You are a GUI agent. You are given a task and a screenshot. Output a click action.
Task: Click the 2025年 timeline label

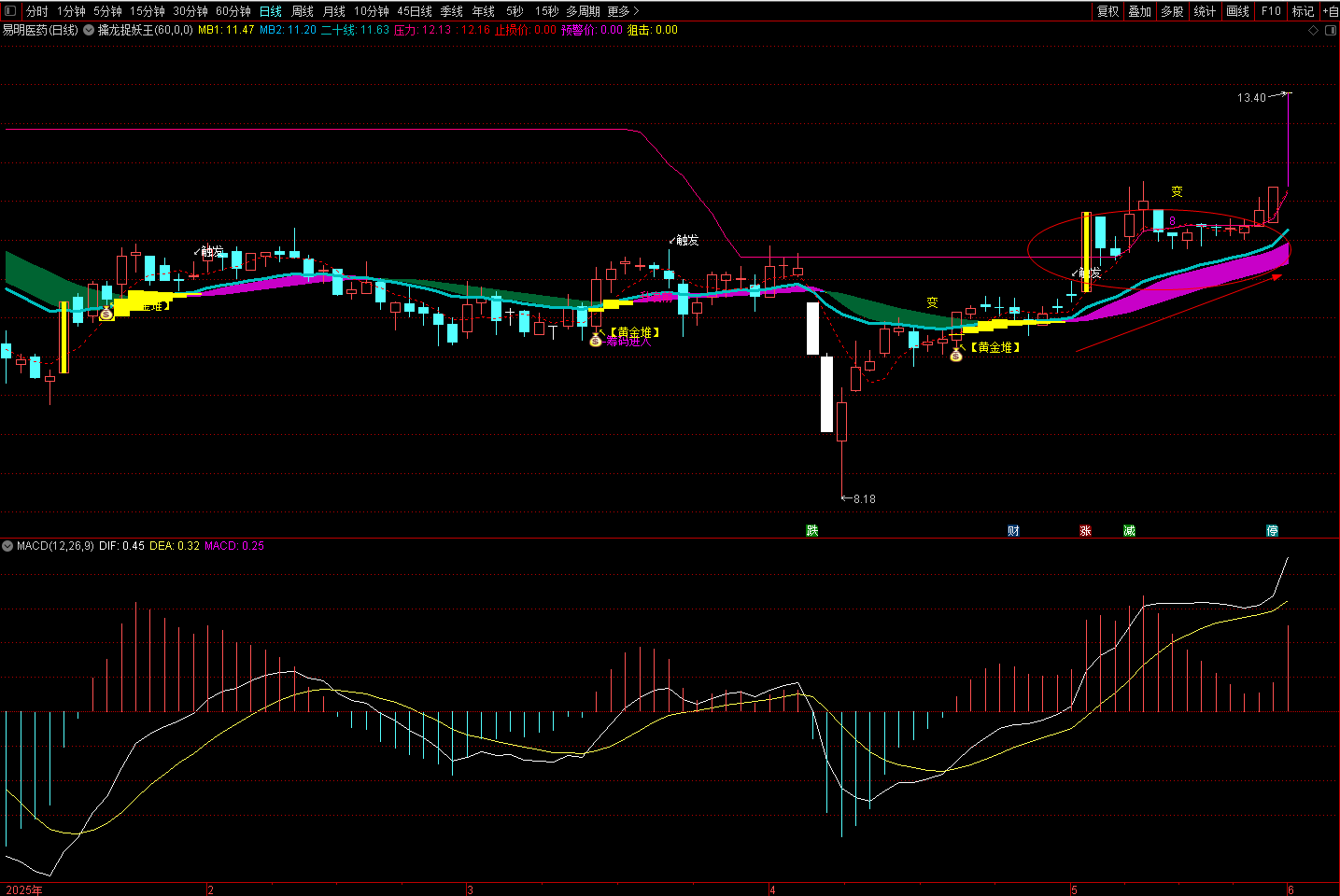pyautogui.click(x=24, y=889)
